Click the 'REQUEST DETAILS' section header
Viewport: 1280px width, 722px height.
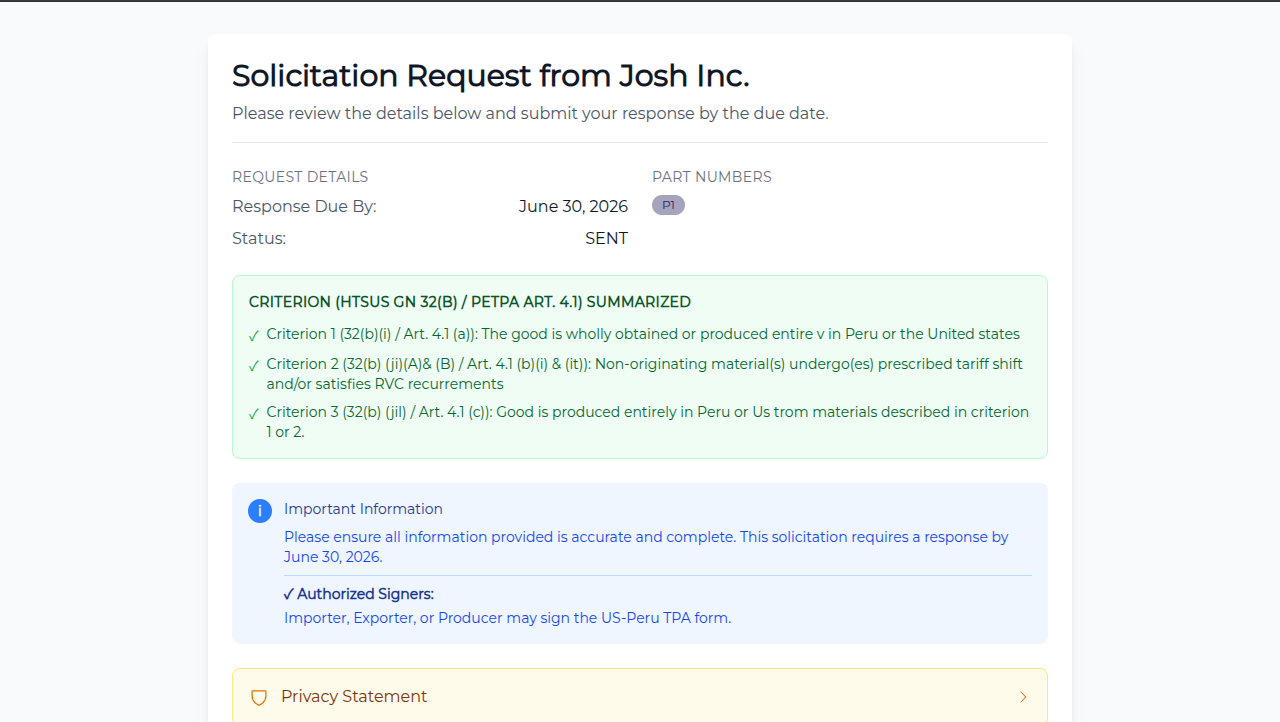[300, 177]
